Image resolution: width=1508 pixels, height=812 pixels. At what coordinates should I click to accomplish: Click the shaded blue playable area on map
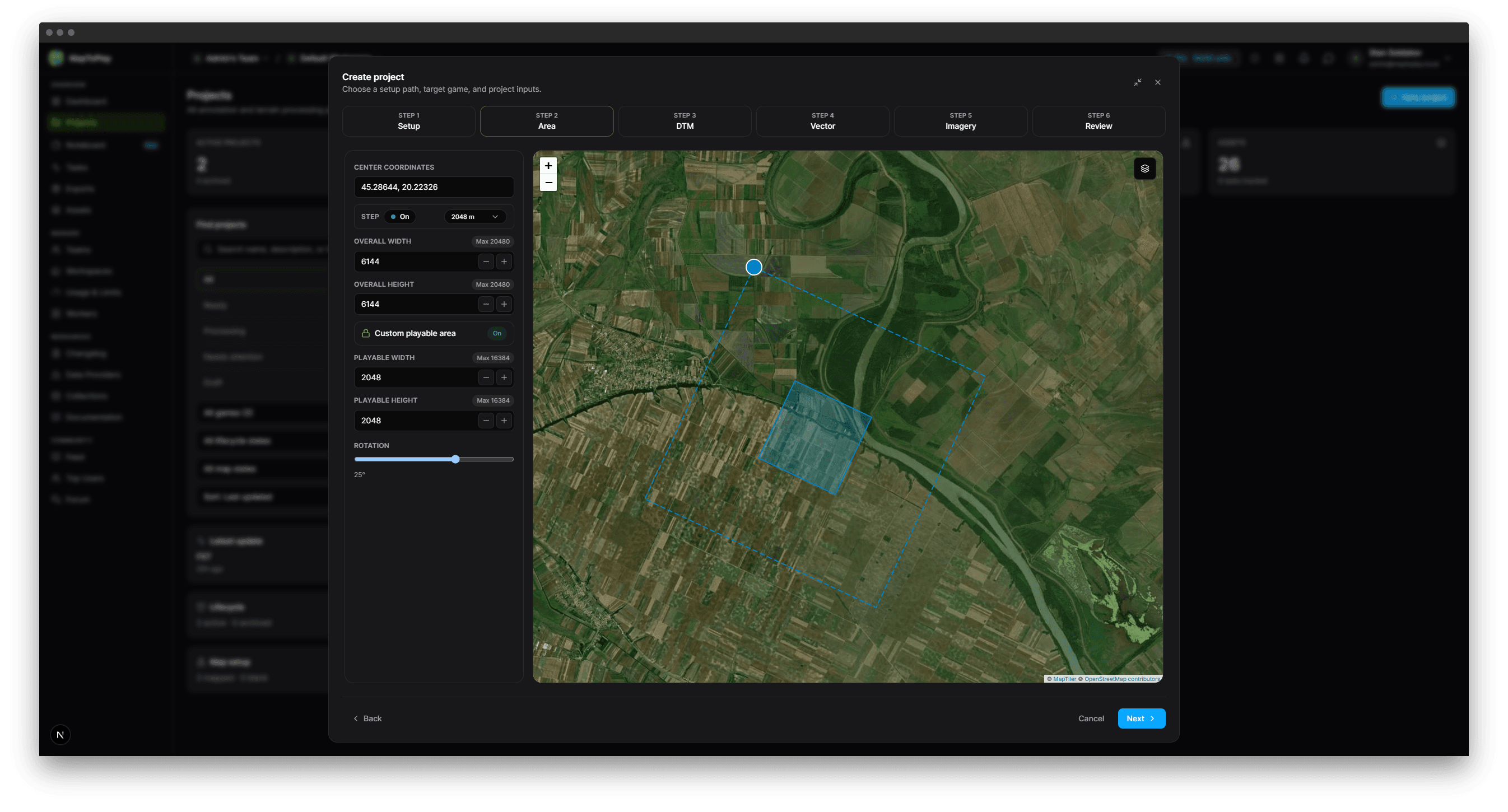tap(815, 437)
